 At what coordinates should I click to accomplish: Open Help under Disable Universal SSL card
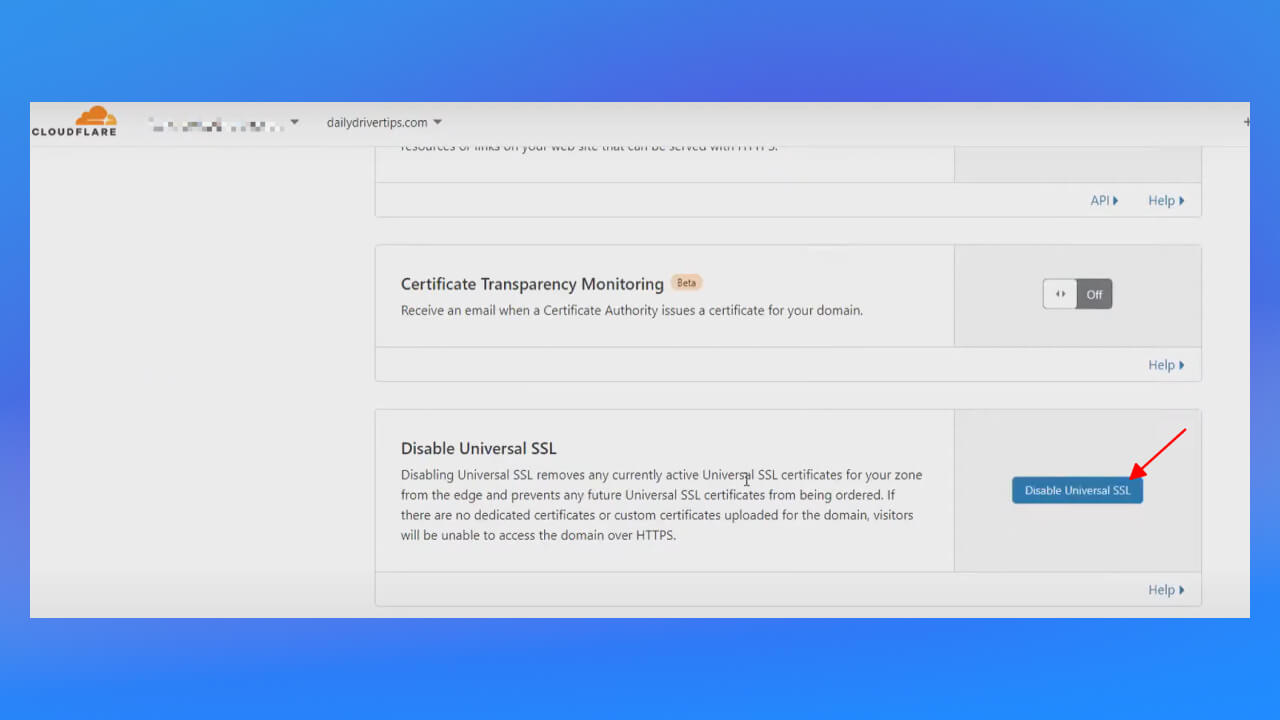tap(1166, 590)
